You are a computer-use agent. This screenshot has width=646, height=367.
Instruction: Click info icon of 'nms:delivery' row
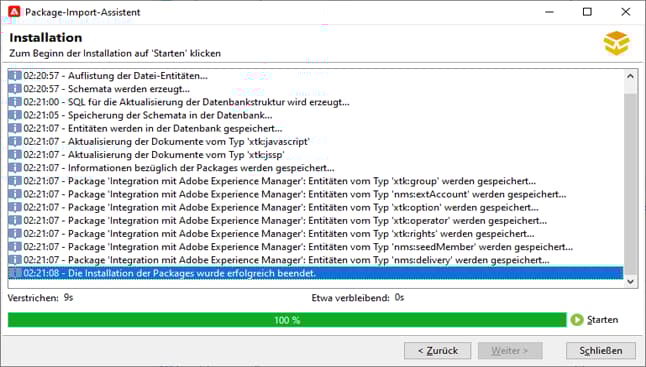coord(15,260)
